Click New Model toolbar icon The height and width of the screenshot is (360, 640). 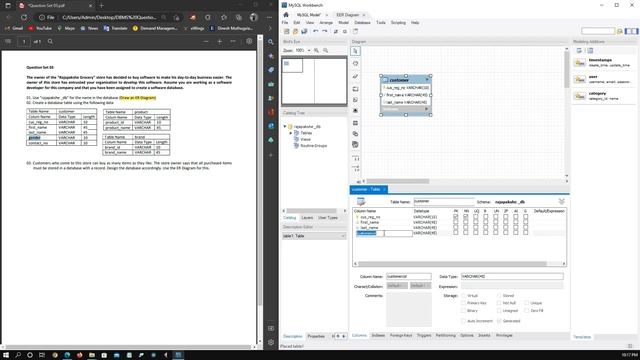(x=287, y=31)
